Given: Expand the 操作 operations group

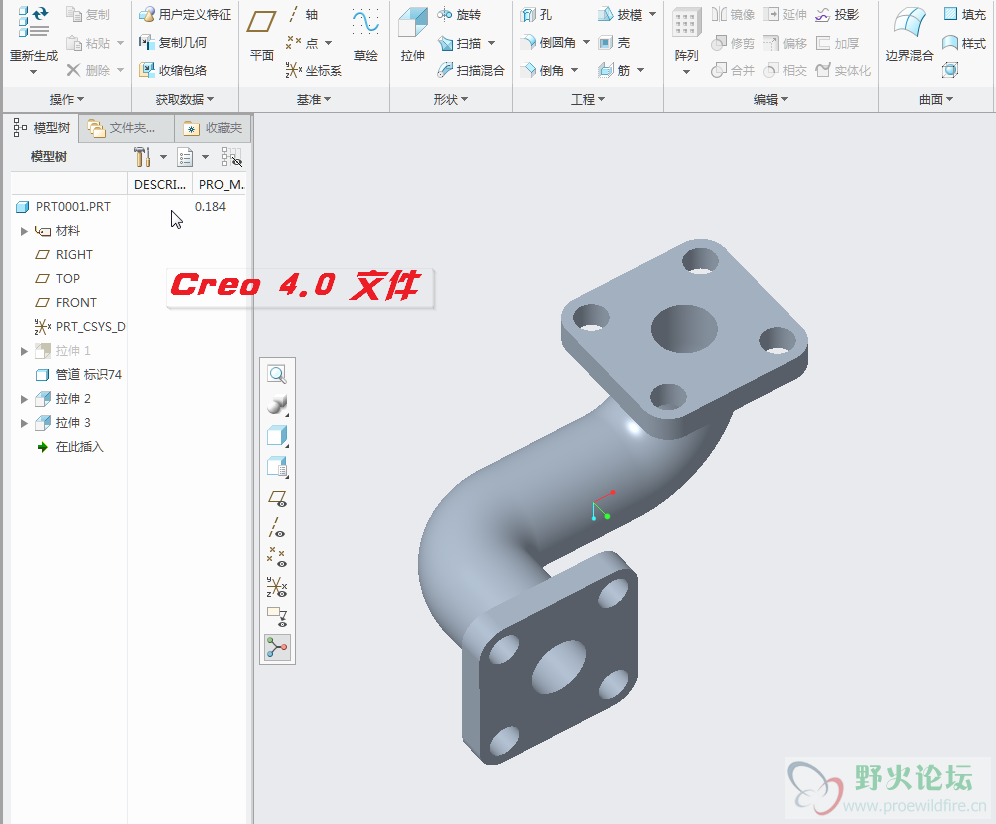Looking at the screenshot, I should 67,99.
